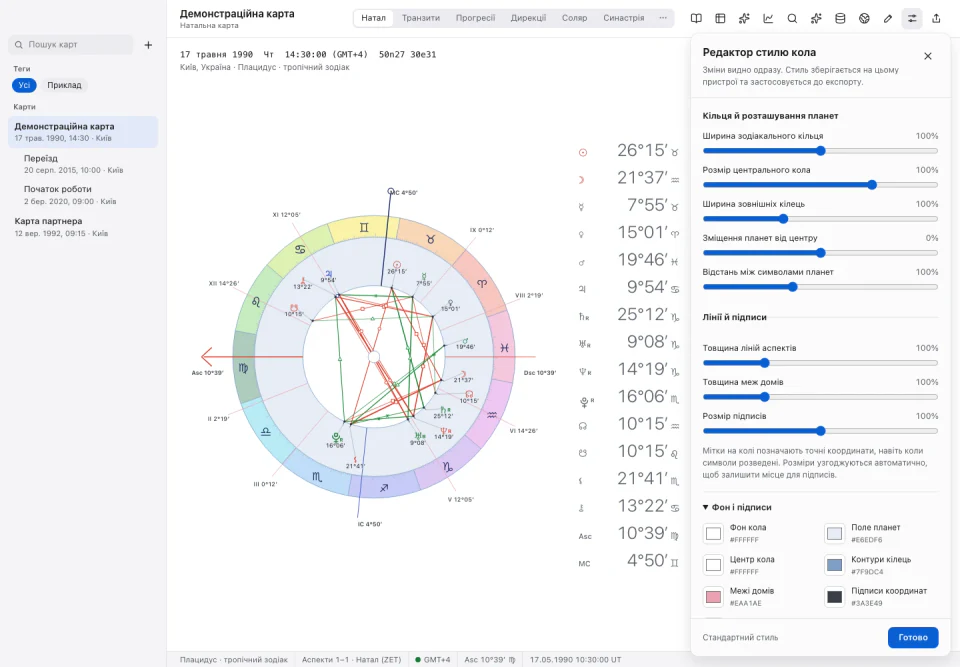Pick the Межі домів color swatch
Viewport: 960px width, 667px height.
pos(713,597)
